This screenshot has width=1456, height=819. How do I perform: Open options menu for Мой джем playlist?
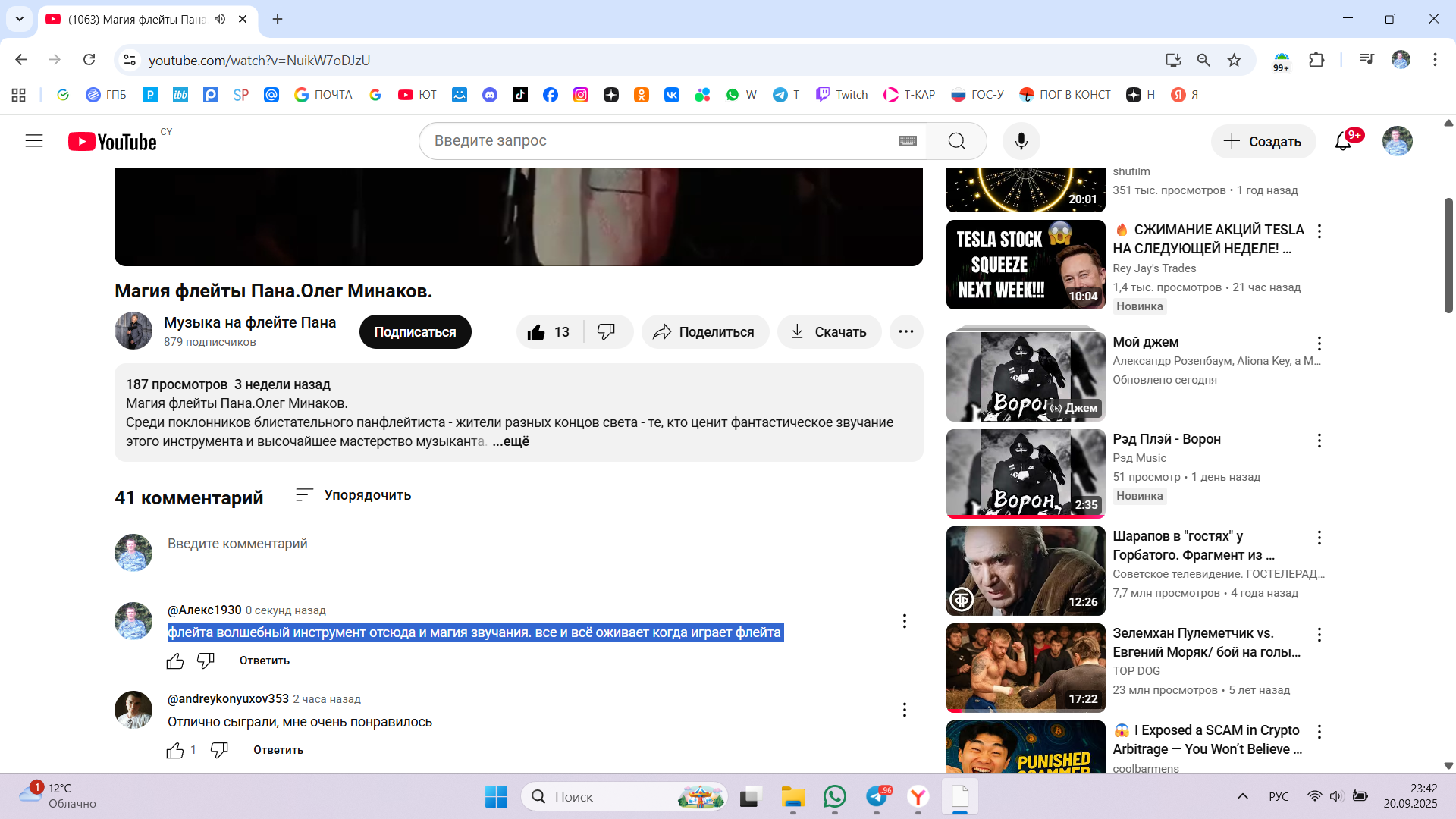[1319, 344]
